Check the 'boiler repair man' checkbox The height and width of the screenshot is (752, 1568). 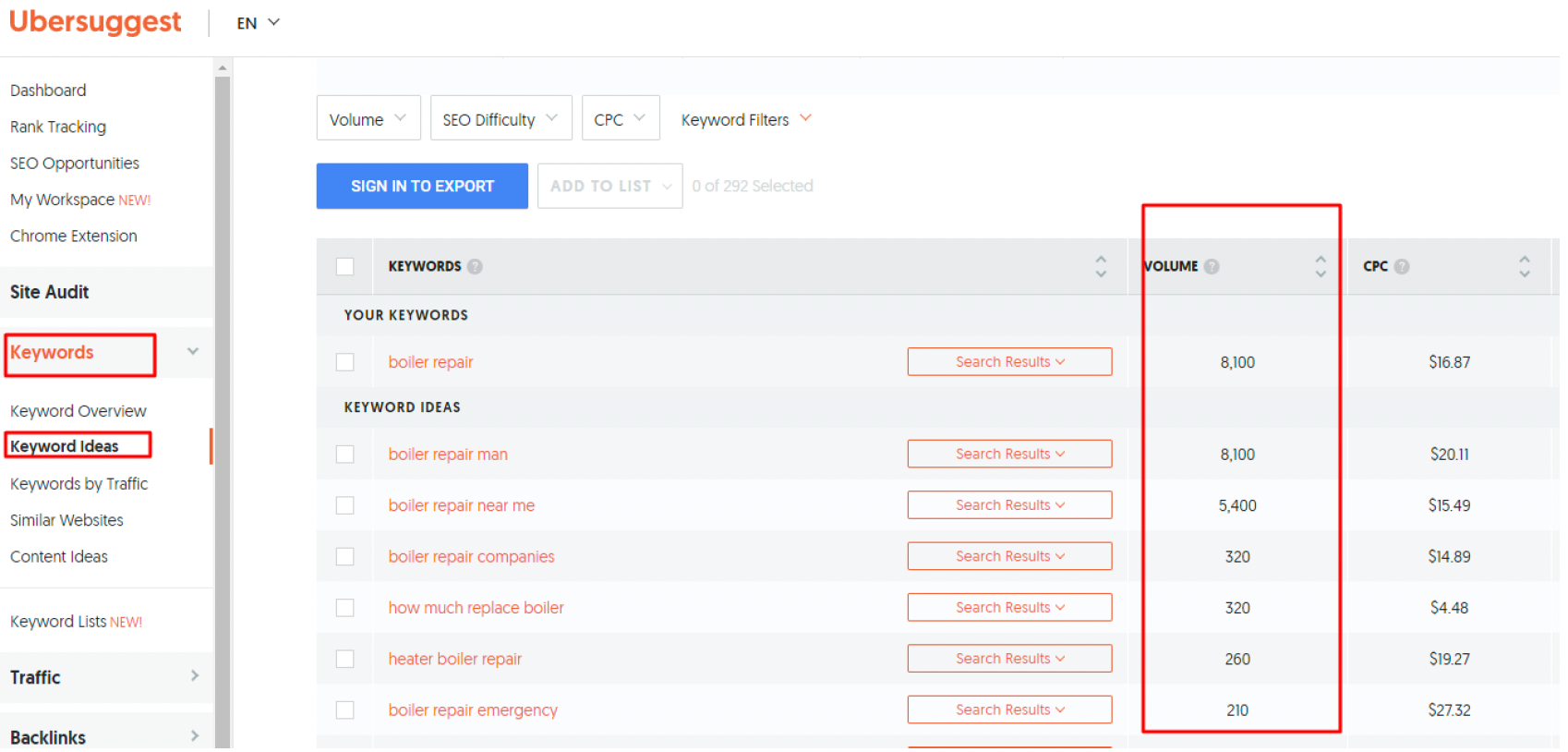pos(345,455)
